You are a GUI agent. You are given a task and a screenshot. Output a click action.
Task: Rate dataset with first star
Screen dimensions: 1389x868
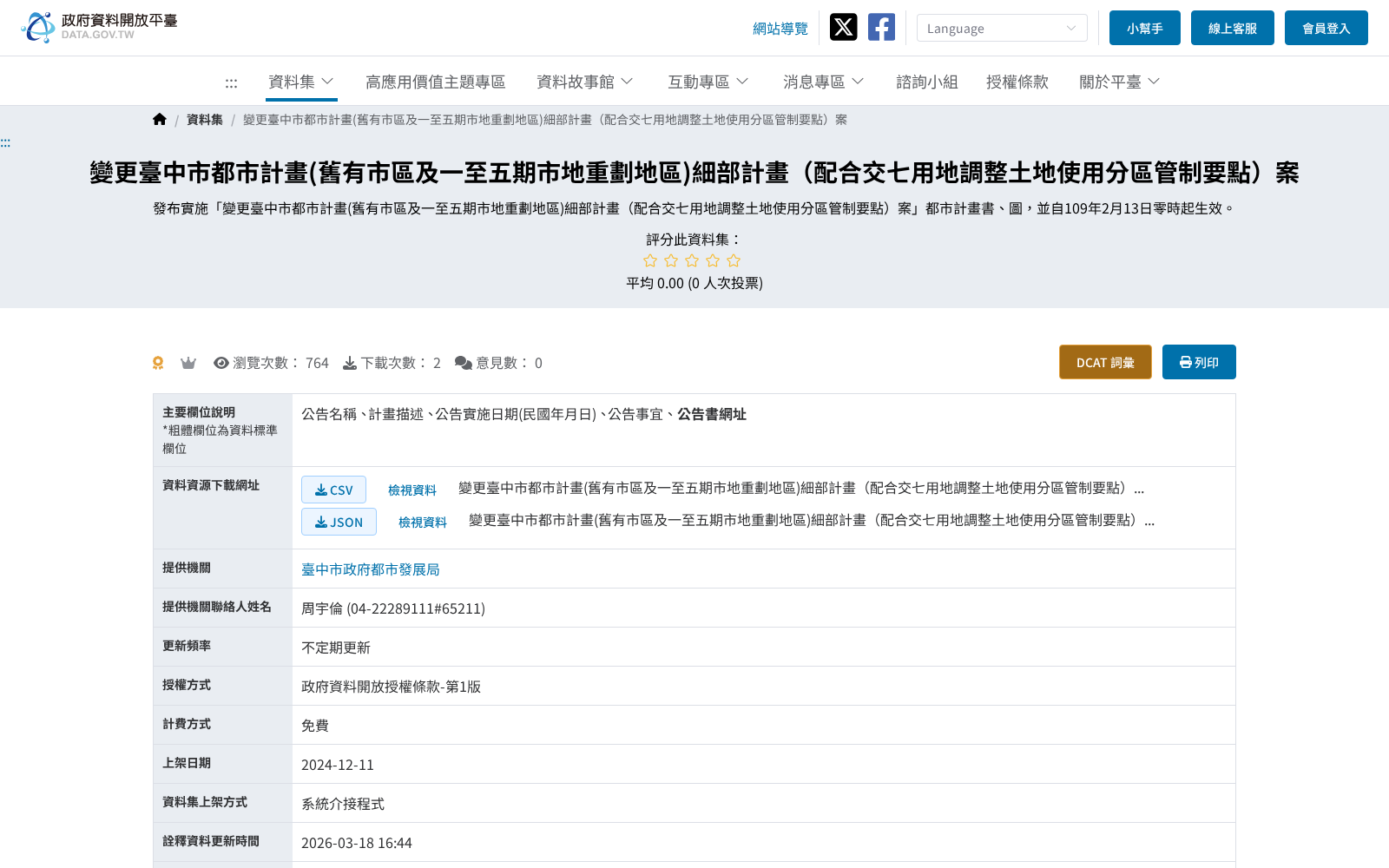[650, 260]
